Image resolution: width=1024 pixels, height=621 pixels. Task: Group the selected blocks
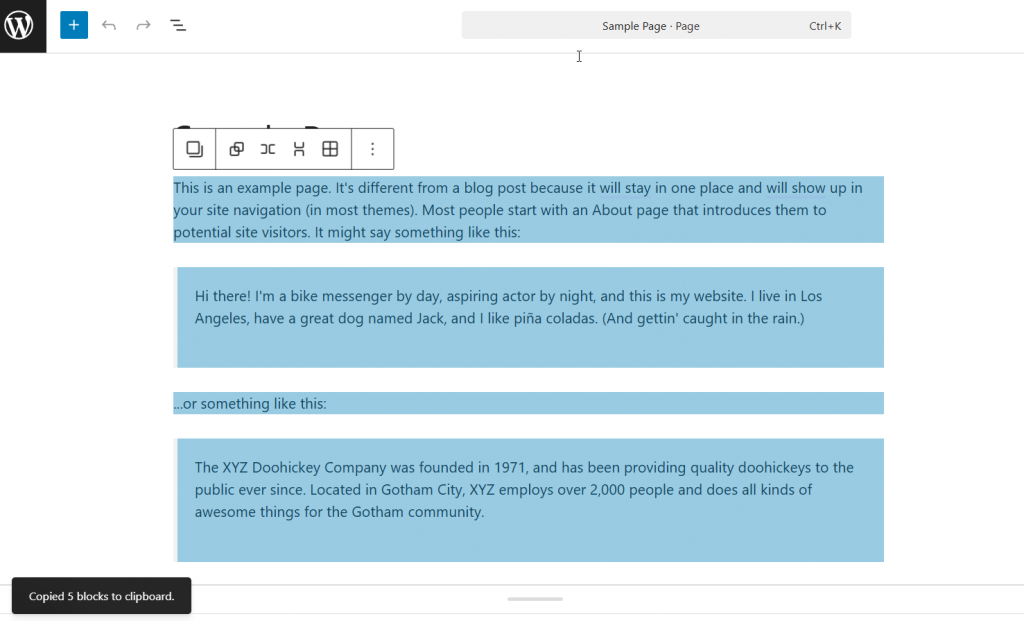[237, 149]
